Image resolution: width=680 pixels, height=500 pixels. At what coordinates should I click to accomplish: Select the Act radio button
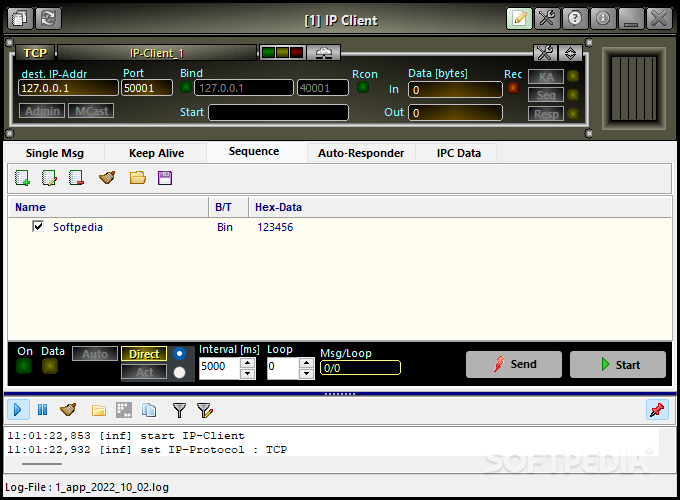click(180, 372)
